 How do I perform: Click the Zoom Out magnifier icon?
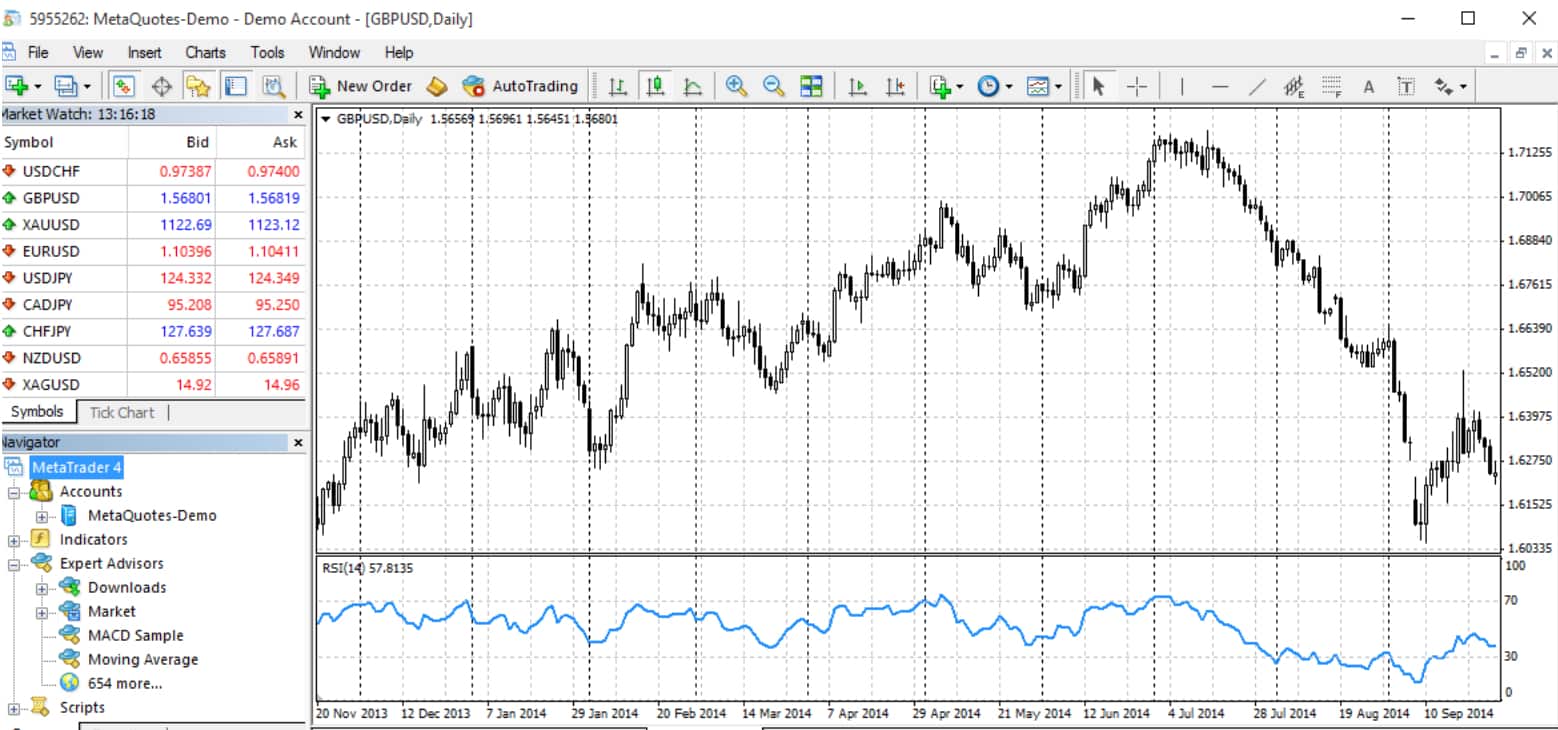(773, 86)
